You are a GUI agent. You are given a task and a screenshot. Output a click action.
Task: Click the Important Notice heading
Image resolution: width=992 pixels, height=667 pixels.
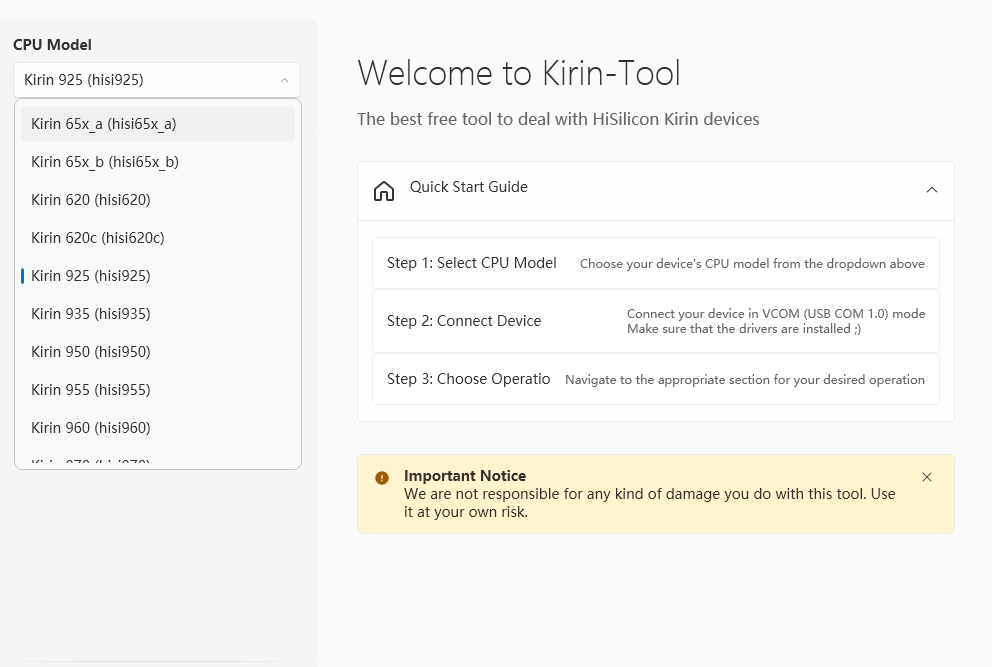pos(465,476)
